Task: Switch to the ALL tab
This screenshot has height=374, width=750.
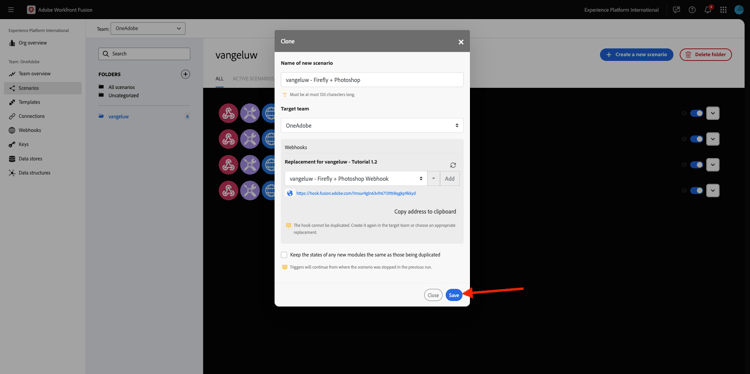Action: [220, 78]
